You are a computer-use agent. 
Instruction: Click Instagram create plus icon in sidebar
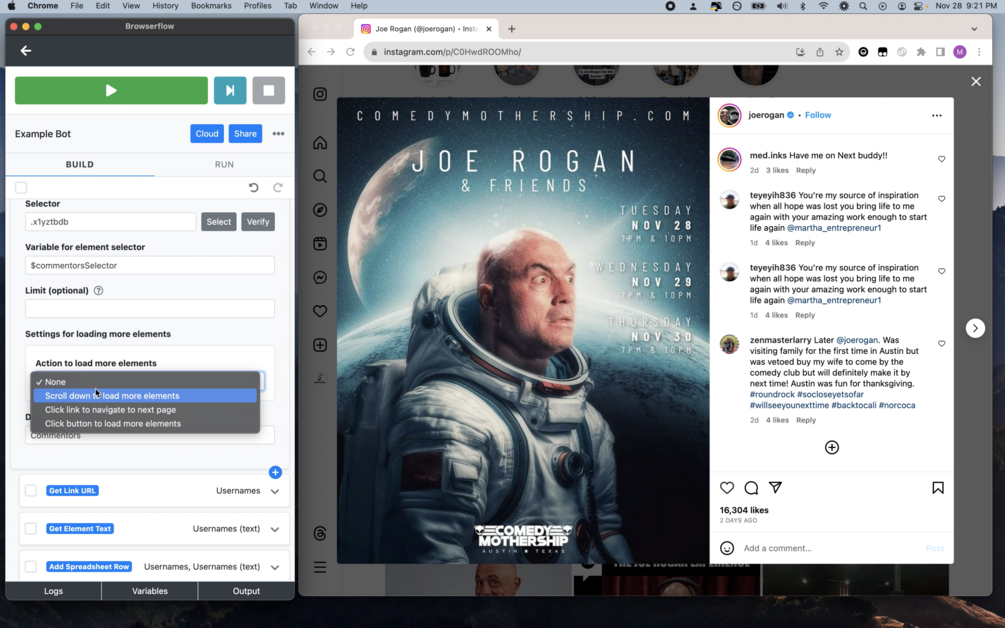320,345
